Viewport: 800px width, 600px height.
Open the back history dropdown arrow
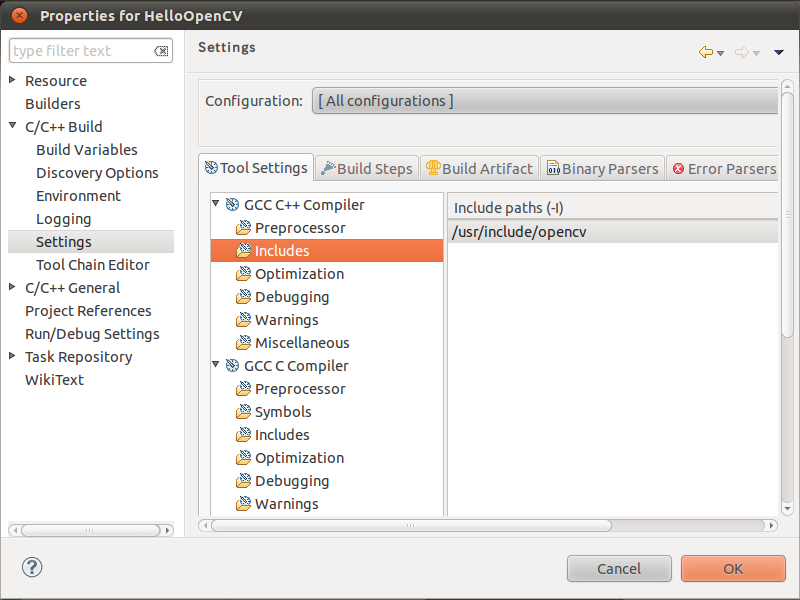[x=720, y=53]
